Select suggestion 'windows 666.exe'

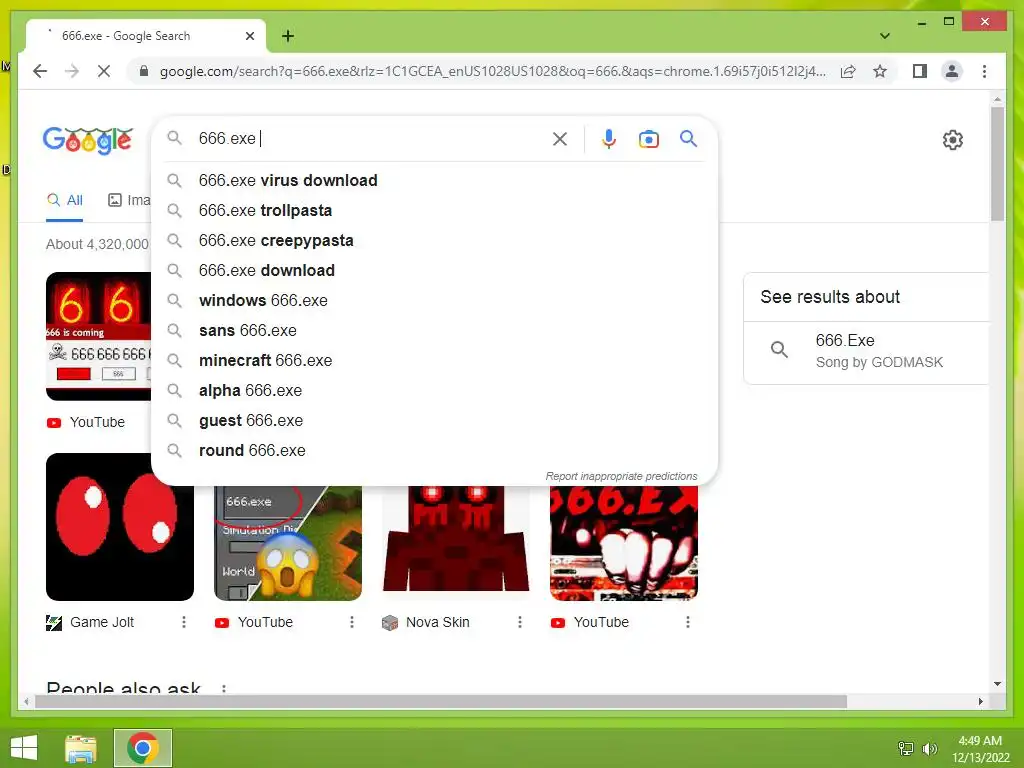click(x=434, y=300)
